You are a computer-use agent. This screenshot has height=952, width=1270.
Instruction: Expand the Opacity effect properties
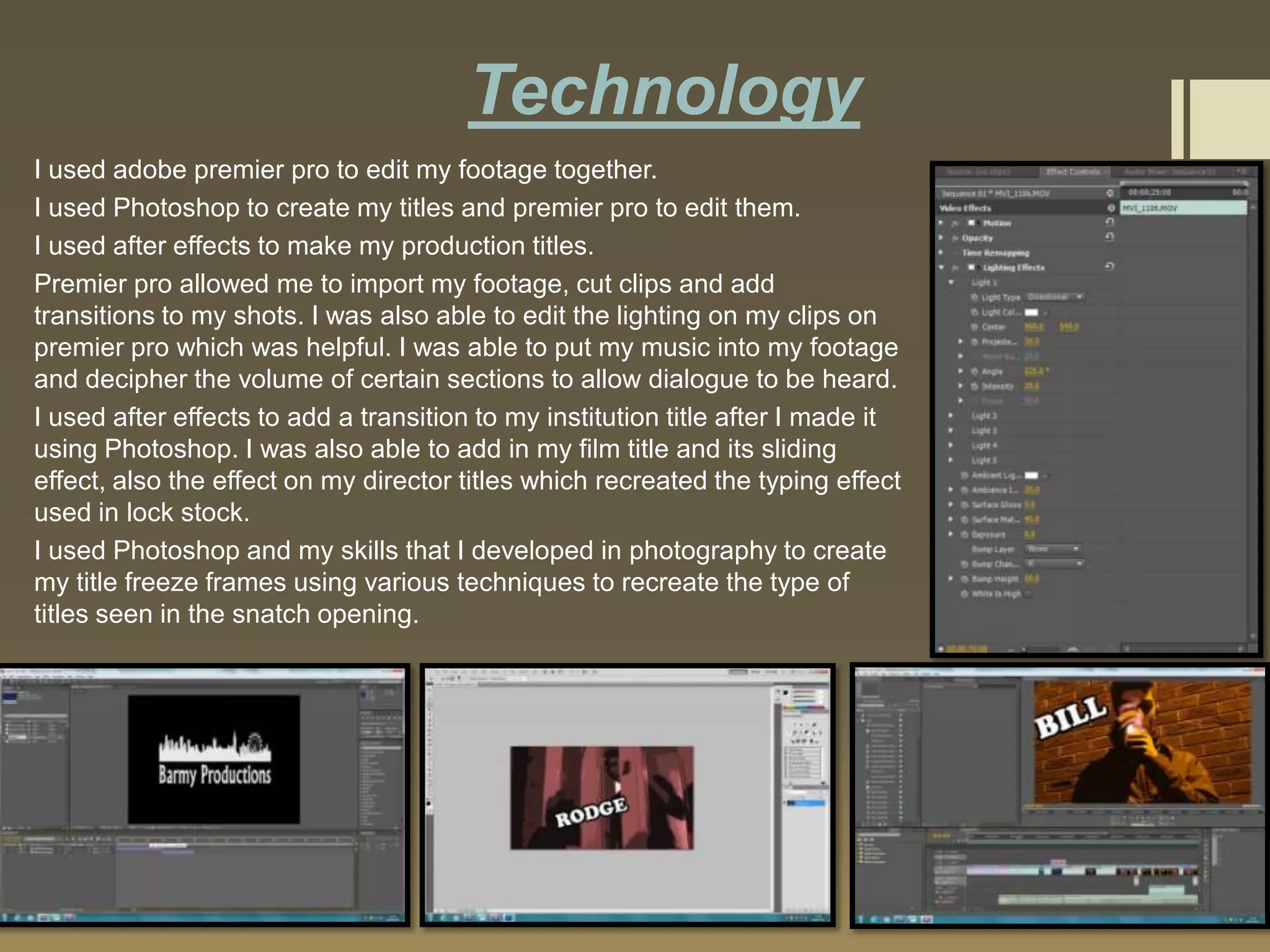point(941,237)
